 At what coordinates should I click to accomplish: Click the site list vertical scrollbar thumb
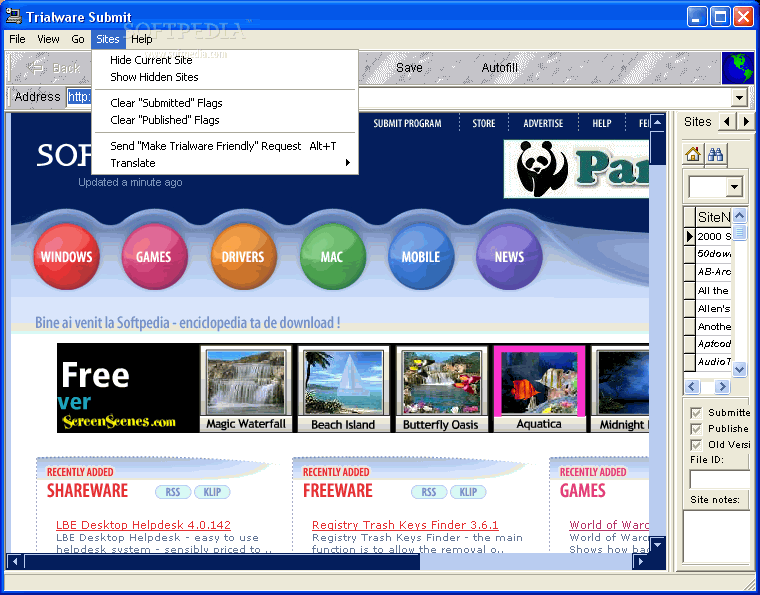(739, 232)
